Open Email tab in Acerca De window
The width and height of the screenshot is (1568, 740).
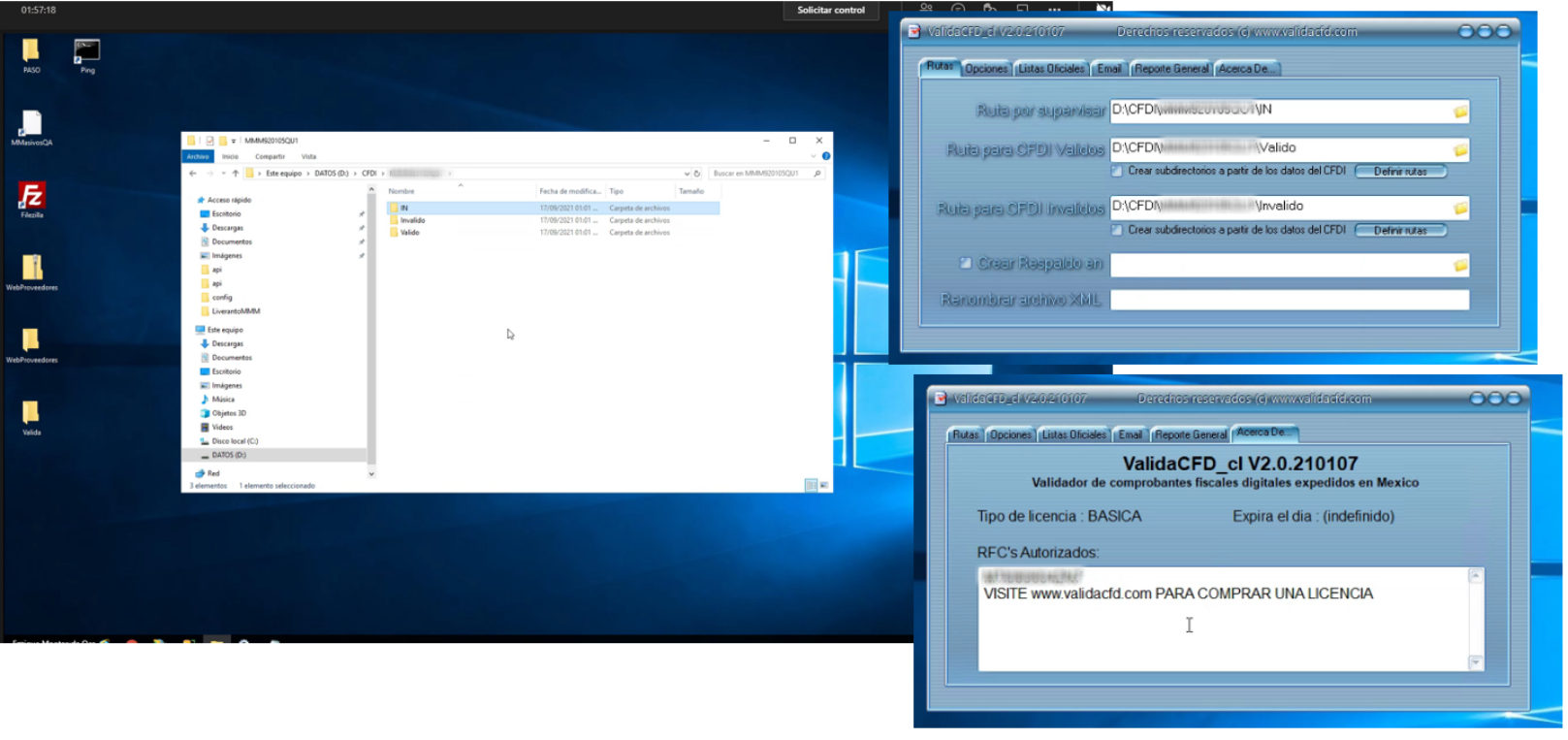point(1130,434)
